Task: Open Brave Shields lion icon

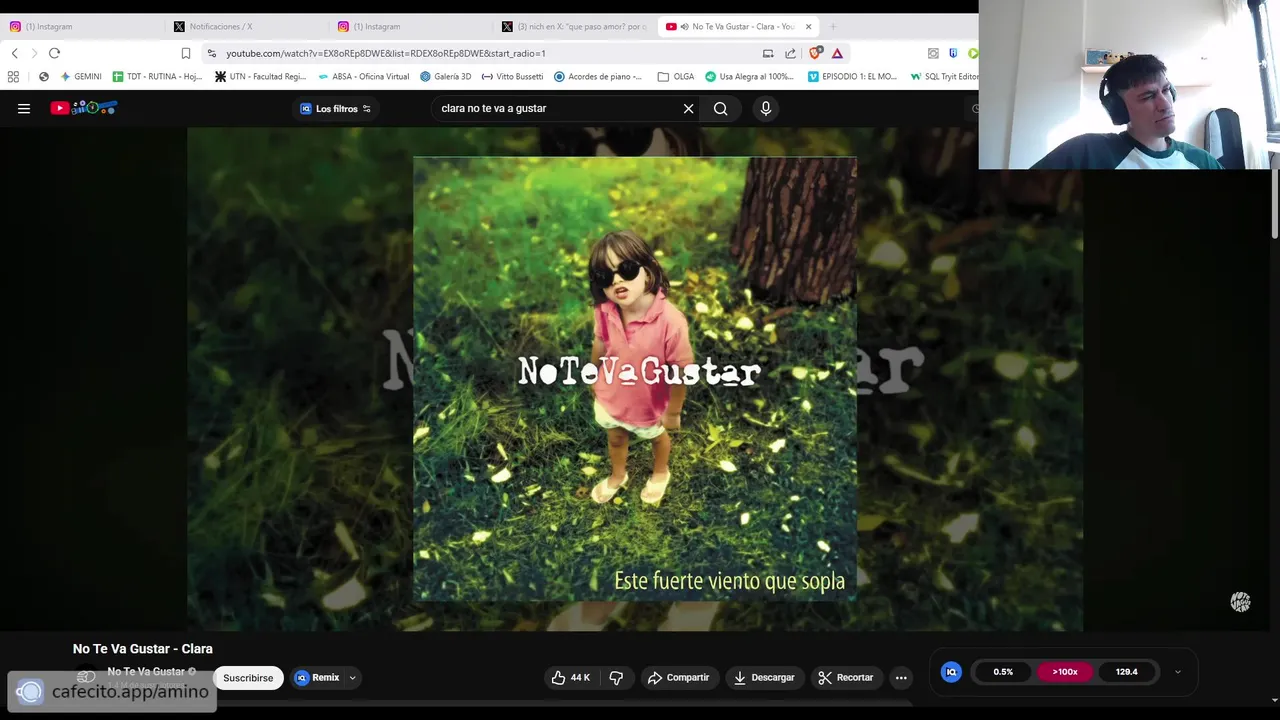Action: [x=816, y=53]
